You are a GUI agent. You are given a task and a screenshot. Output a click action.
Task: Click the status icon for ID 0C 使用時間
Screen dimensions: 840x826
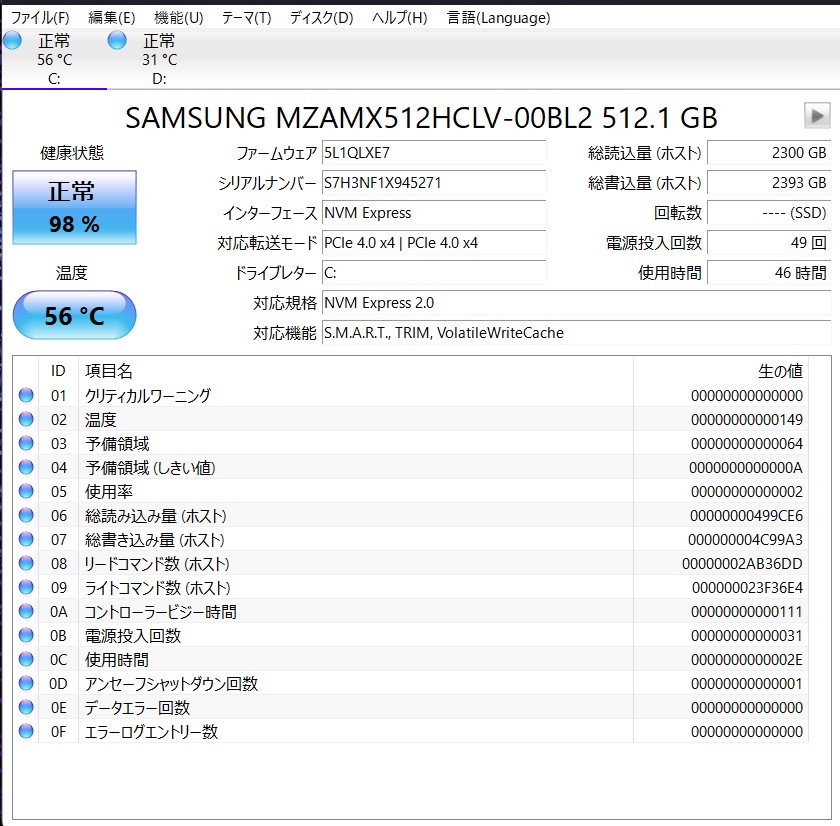click(26, 659)
